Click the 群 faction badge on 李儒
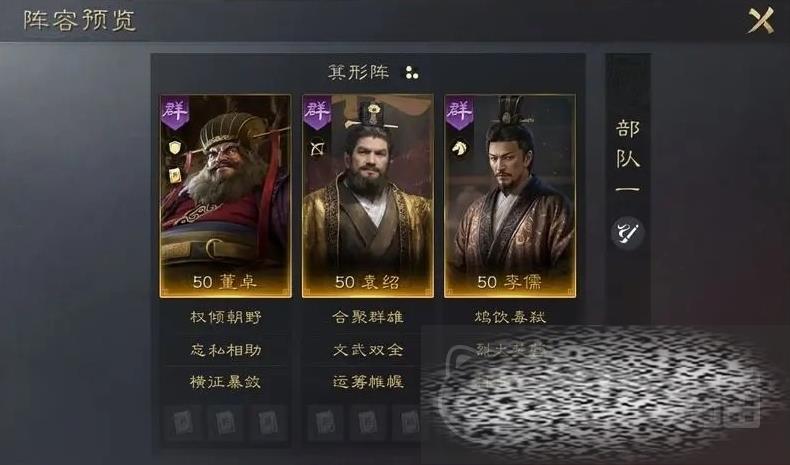 tap(459, 113)
